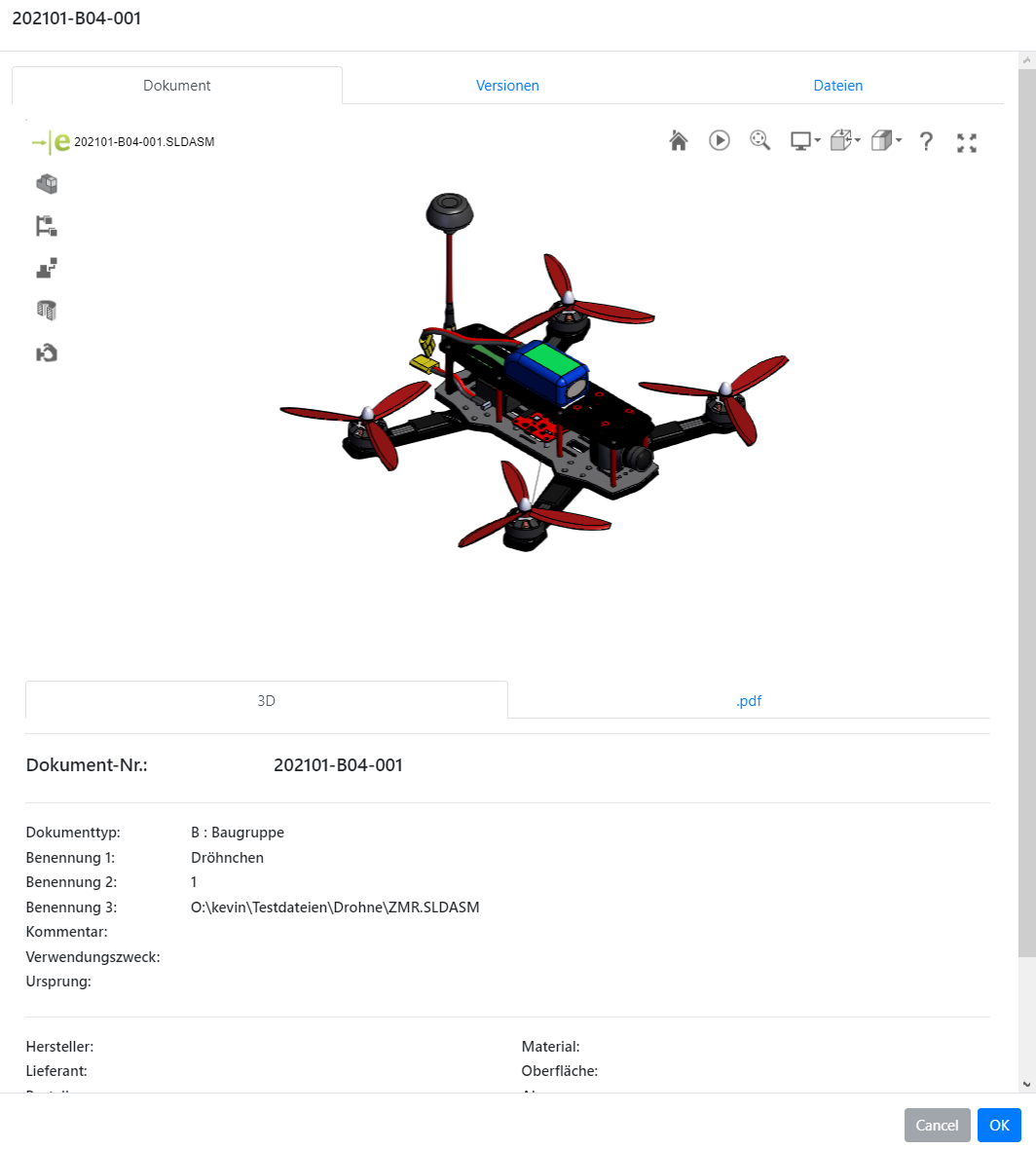Viewport: 1036px width, 1149px height.
Task: Click the vertical scrollbar down arrow
Action: pyautogui.click(x=1027, y=1083)
